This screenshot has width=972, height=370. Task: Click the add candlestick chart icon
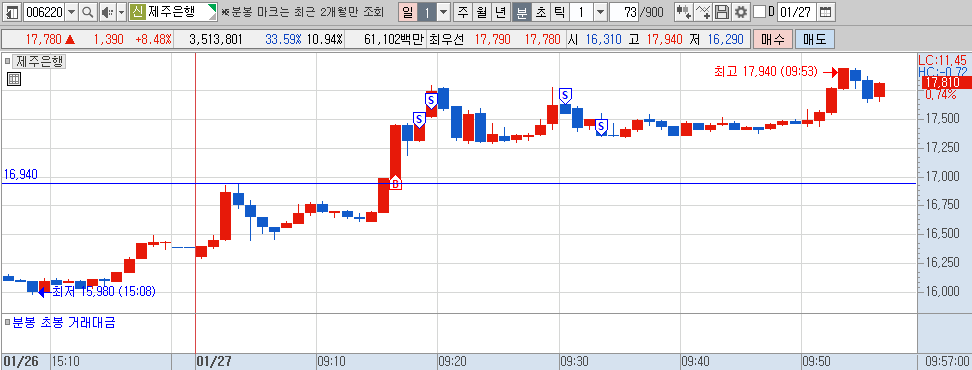(x=684, y=11)
